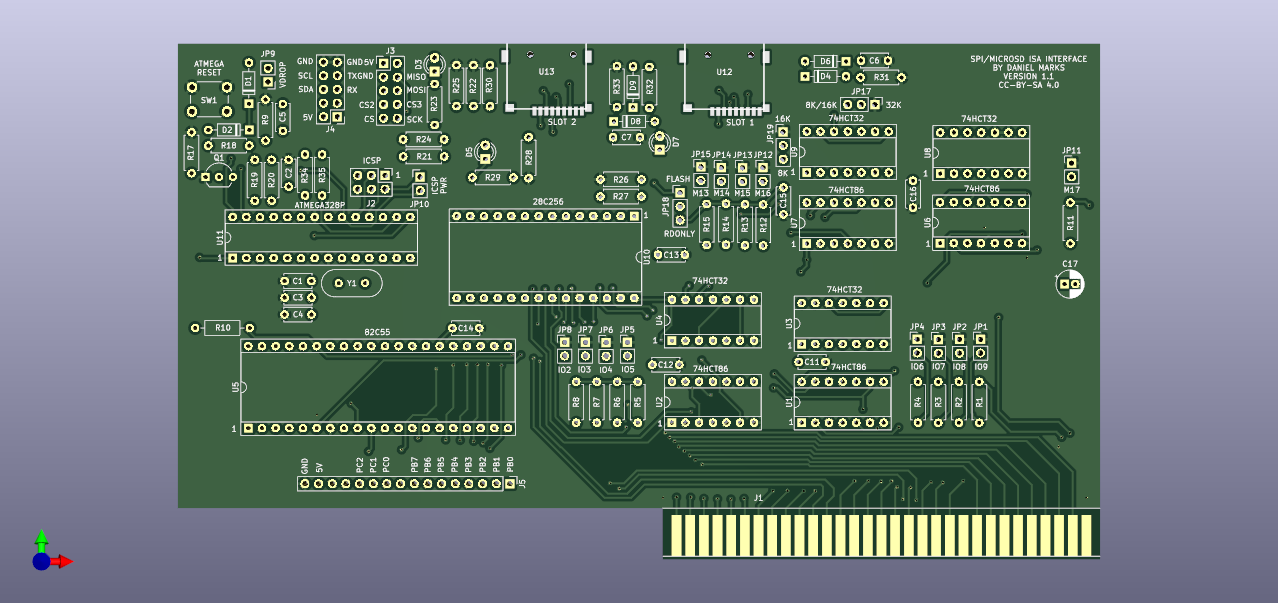The width and height of the screenshot is (1278, 603).
Task: Select the C17 electrolytic capacitor
Action: click(x=1070, y=285)
